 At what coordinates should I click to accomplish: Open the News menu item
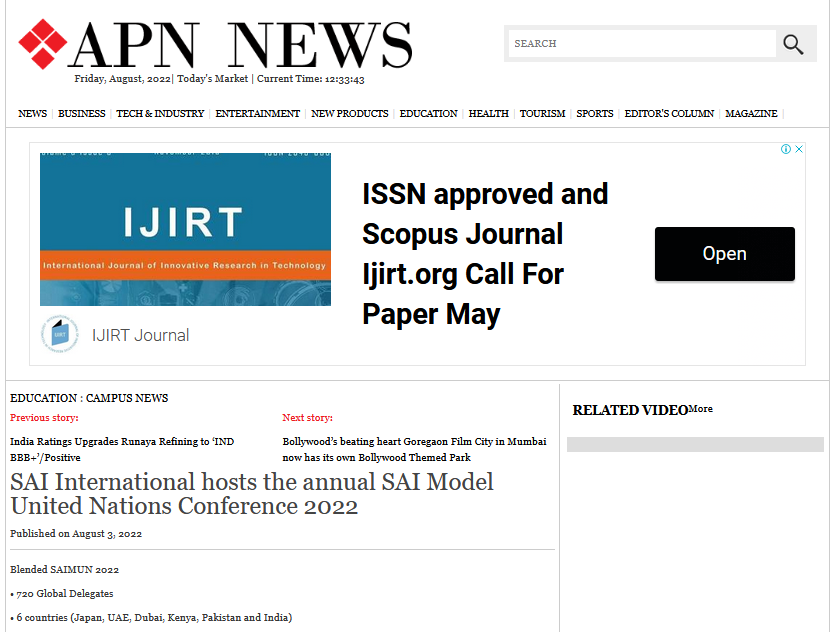32,114
